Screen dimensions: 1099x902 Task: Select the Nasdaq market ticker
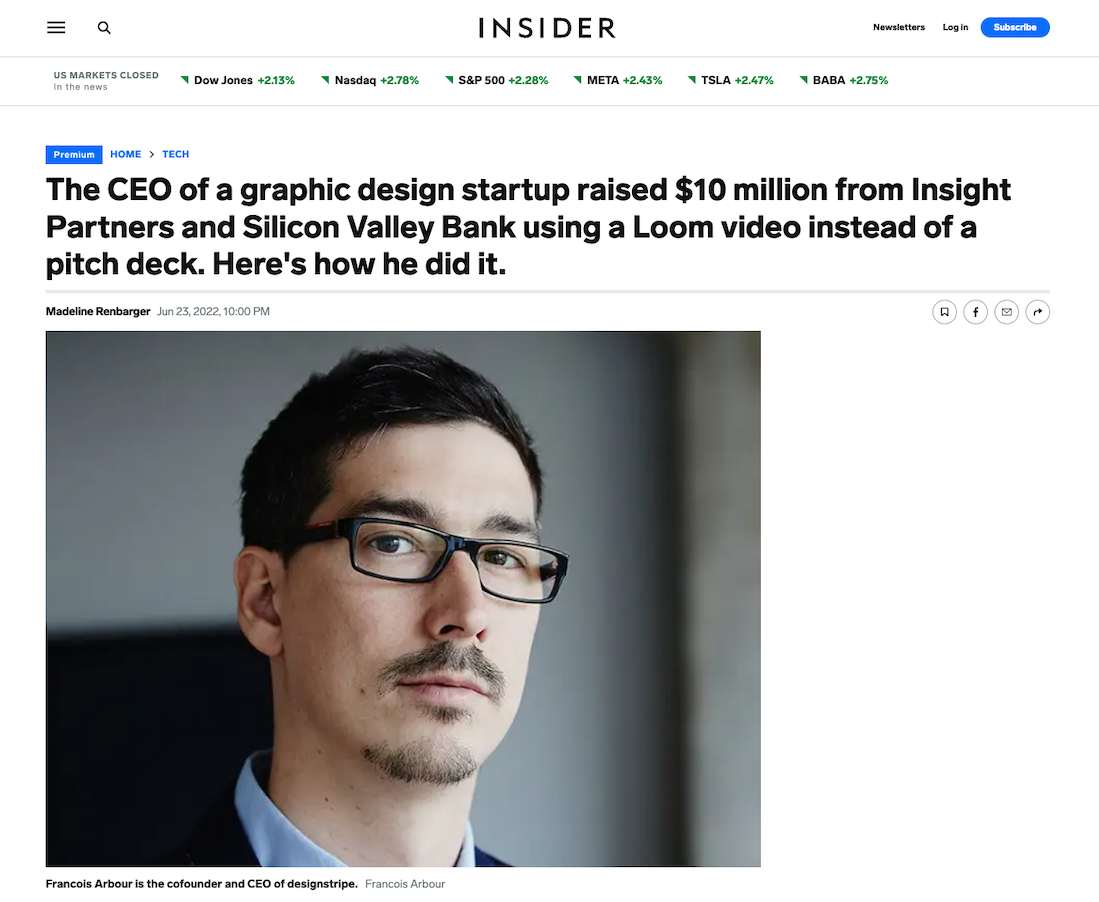pos(370,80)
